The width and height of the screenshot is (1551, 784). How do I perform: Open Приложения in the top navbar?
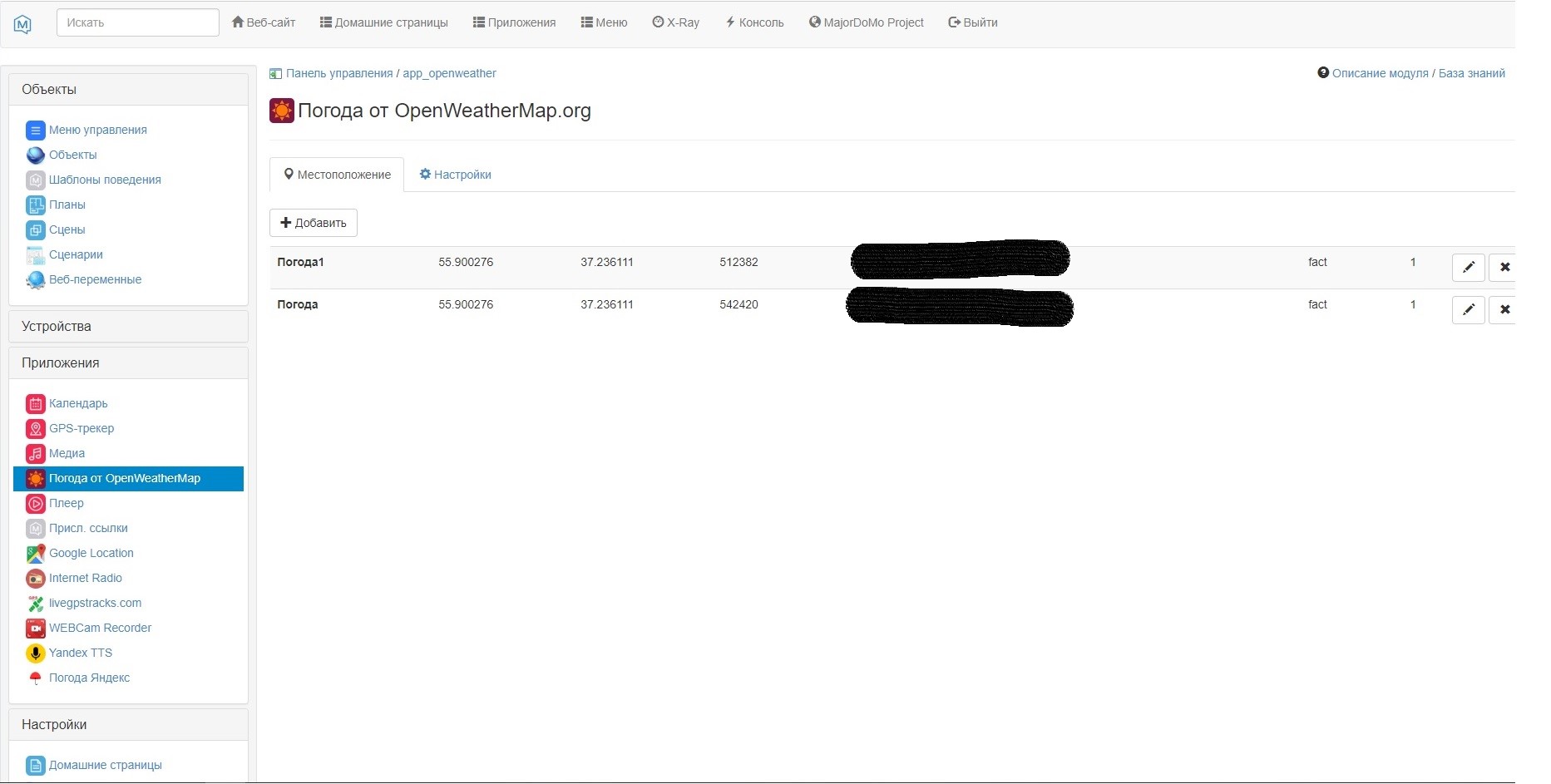(515, 22)
